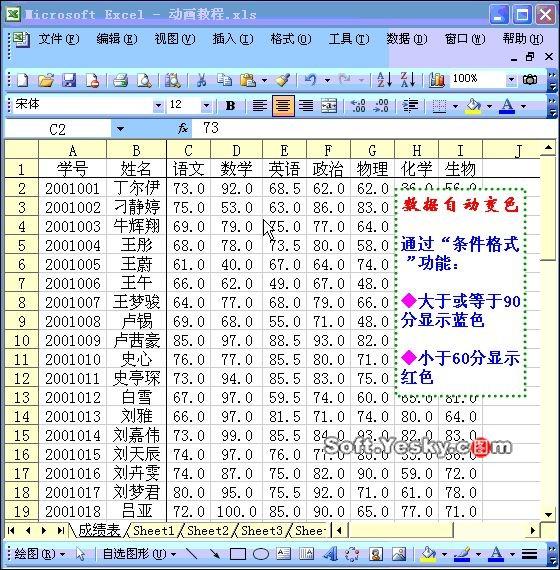Image resolution: width=560 pixels, height=570 pixels.
Task: Click the Chart Wizard icon
Action: coord(437,80)
